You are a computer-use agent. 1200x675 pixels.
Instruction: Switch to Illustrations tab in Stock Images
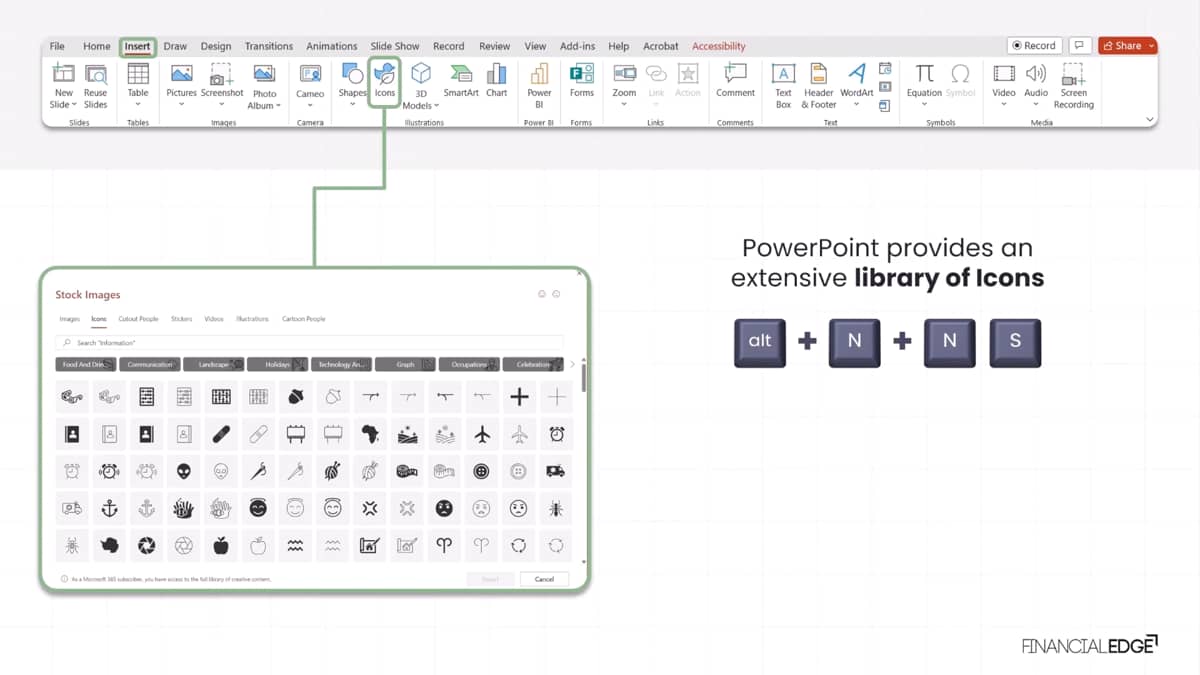[x=252, y=319]
